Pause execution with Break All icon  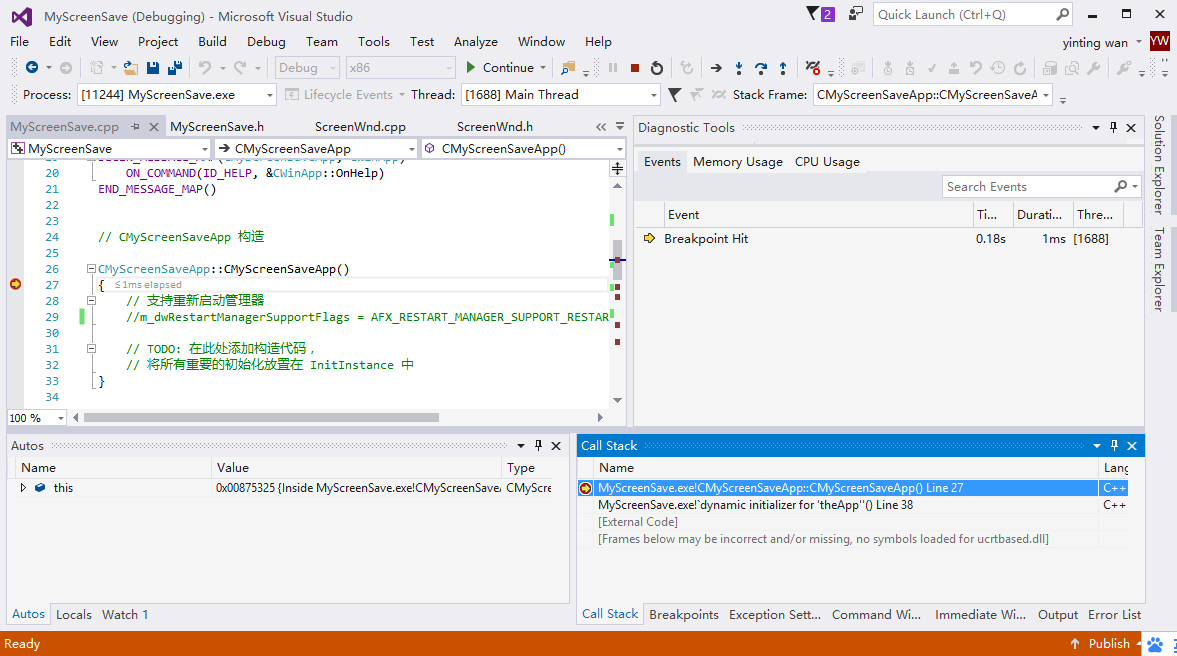(x=613, y=68)
